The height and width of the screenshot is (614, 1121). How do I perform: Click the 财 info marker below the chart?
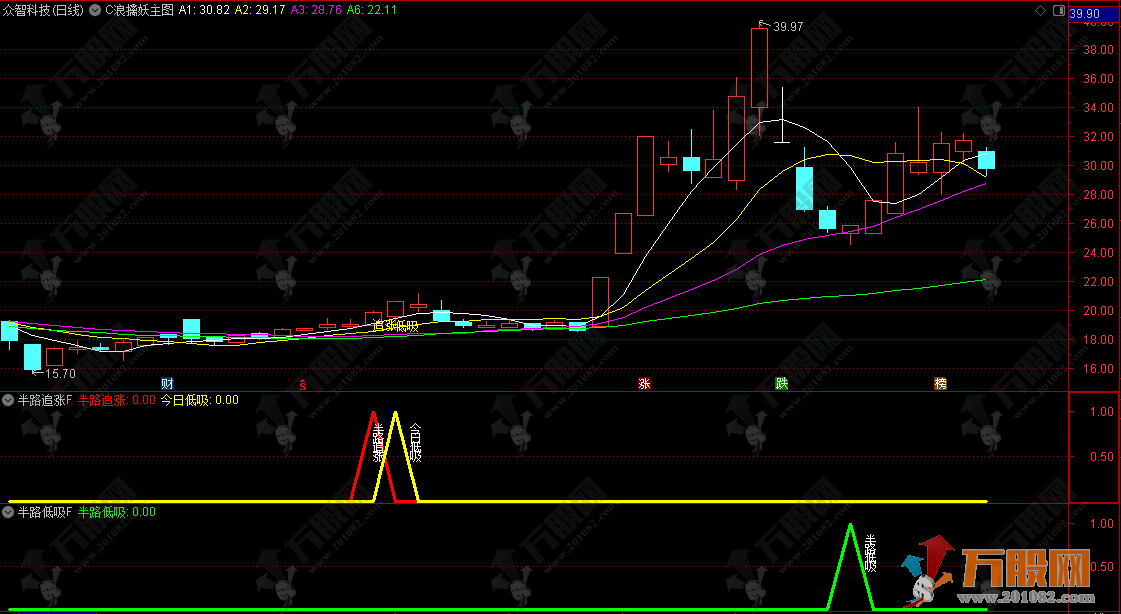(167, 384)
